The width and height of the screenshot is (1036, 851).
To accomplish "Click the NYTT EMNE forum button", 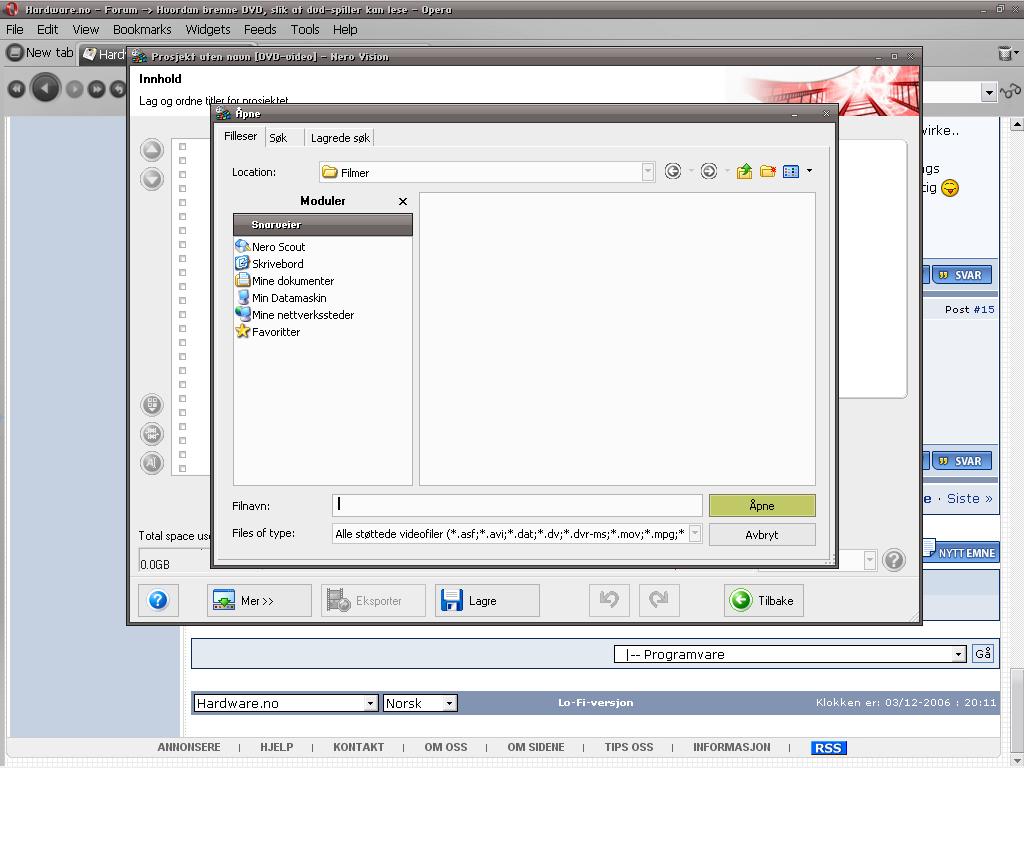I will 961,552.
